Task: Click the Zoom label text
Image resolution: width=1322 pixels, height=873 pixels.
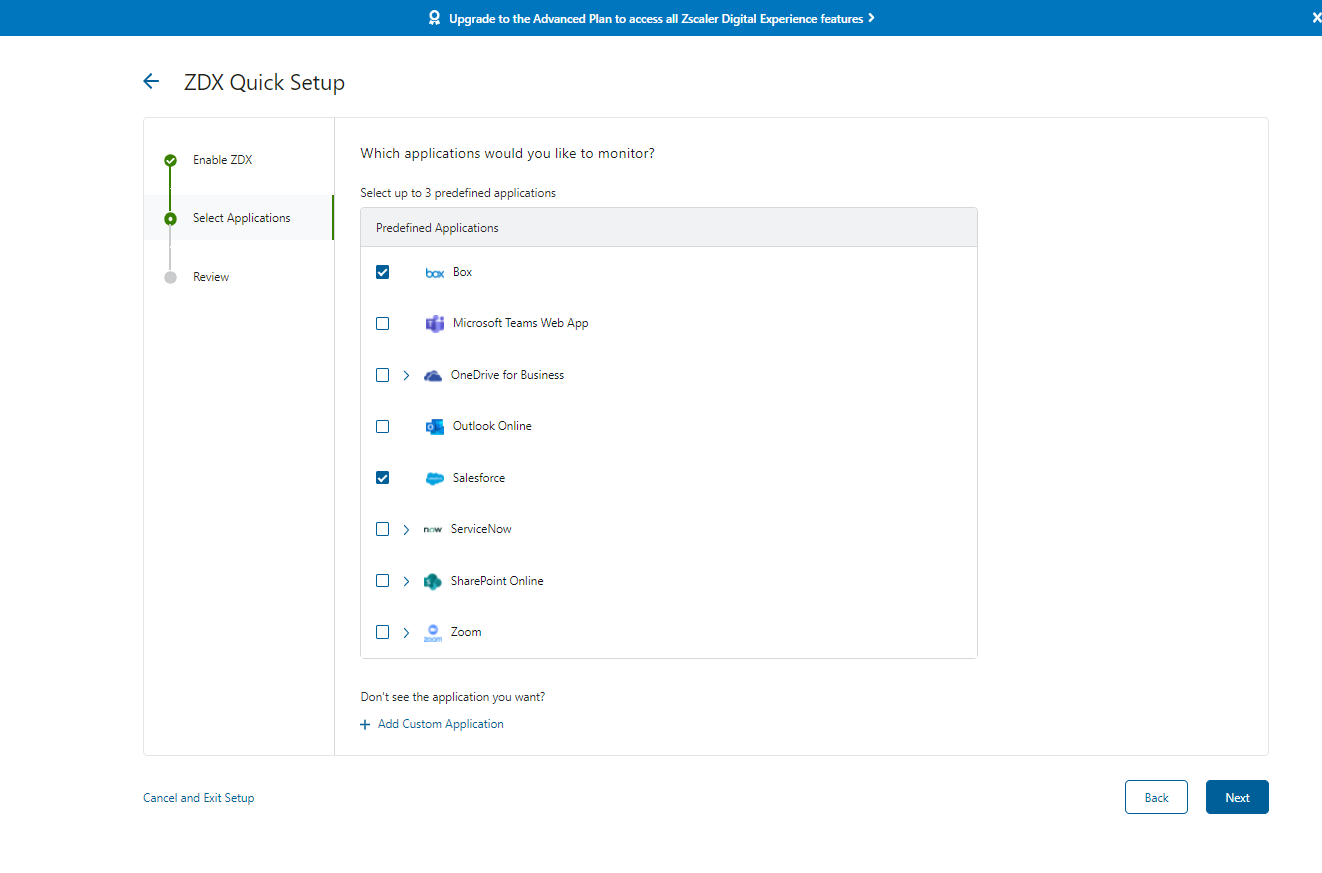Action: 466,632
